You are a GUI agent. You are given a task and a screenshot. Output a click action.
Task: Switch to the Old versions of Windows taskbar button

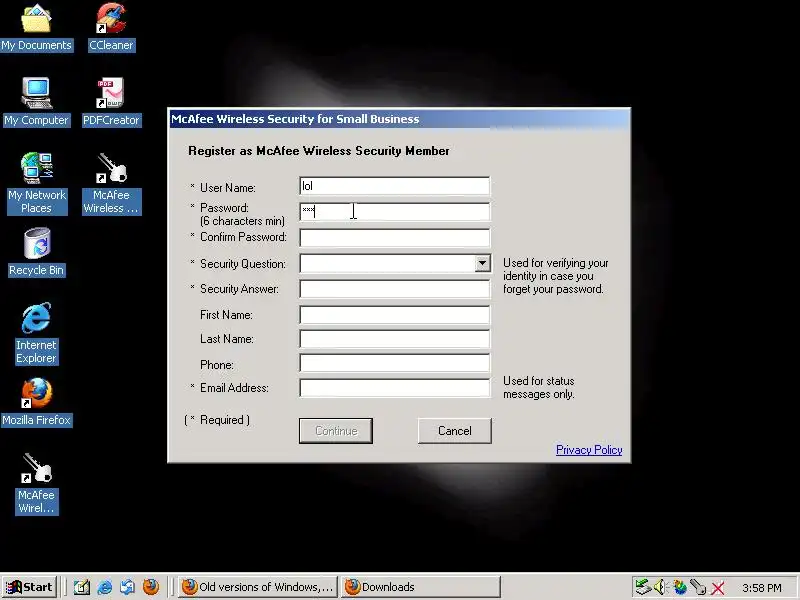[x=258, y=587]
